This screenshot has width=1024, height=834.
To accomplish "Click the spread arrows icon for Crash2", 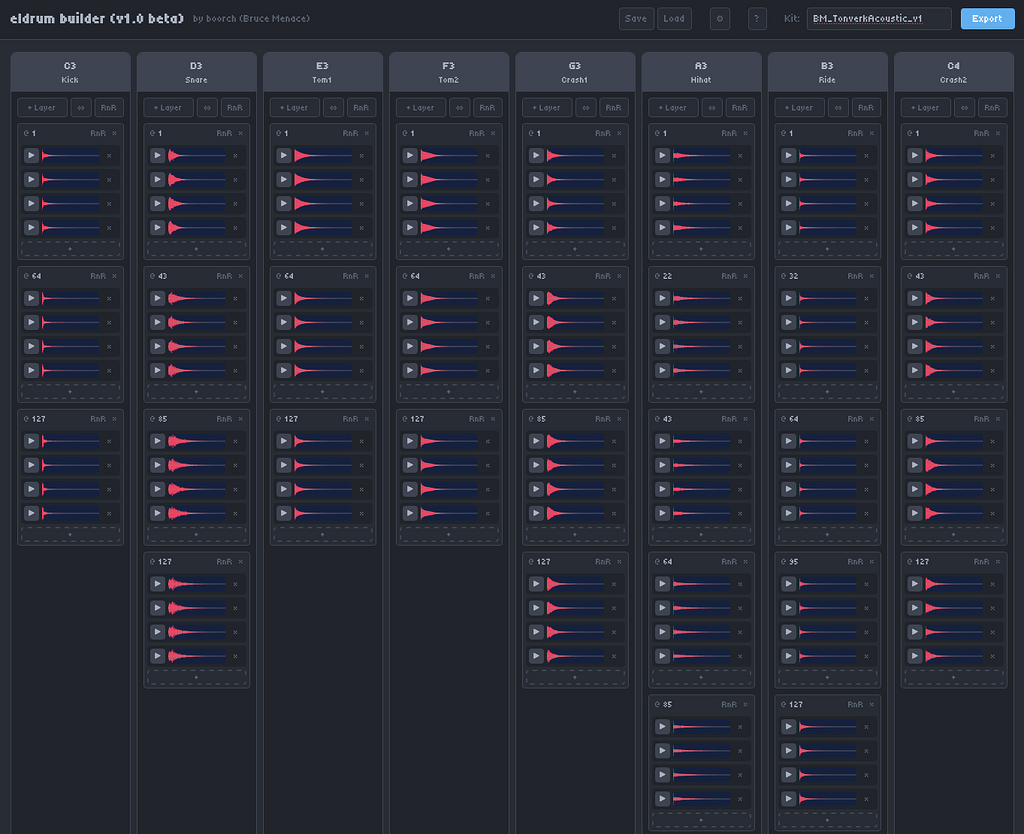I will (965, 108).
